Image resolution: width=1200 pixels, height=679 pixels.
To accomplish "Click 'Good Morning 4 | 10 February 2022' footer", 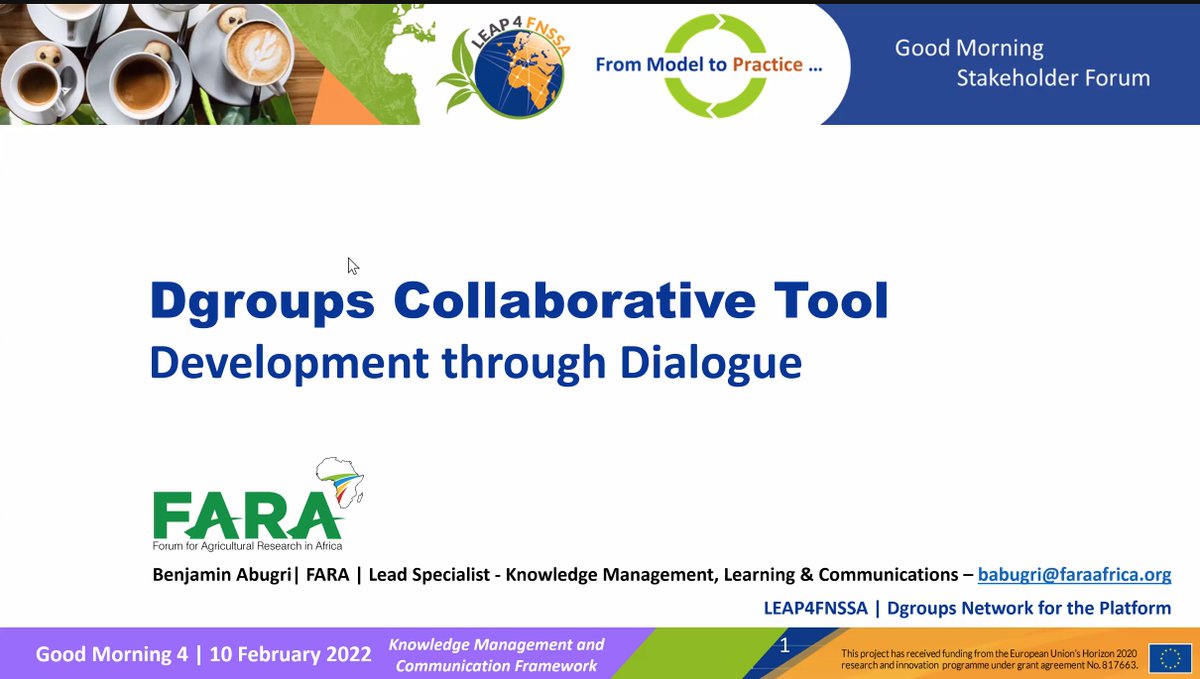I will (203, 654).
